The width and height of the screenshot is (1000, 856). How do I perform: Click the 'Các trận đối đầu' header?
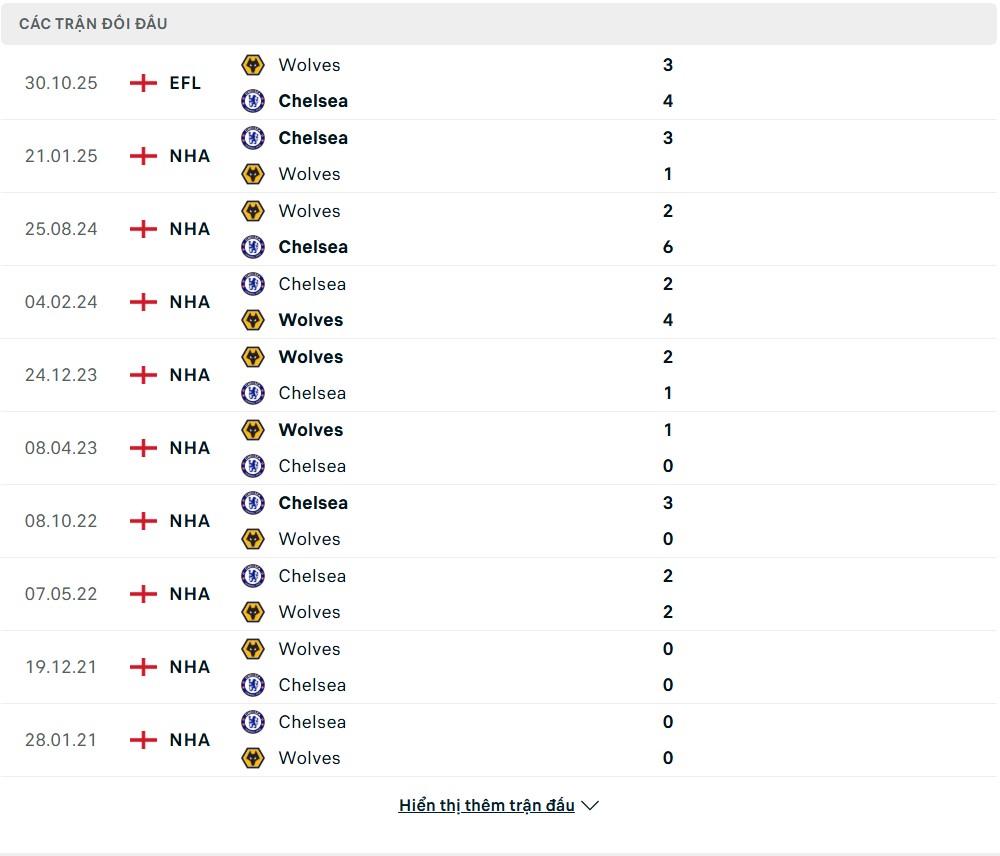93,23
